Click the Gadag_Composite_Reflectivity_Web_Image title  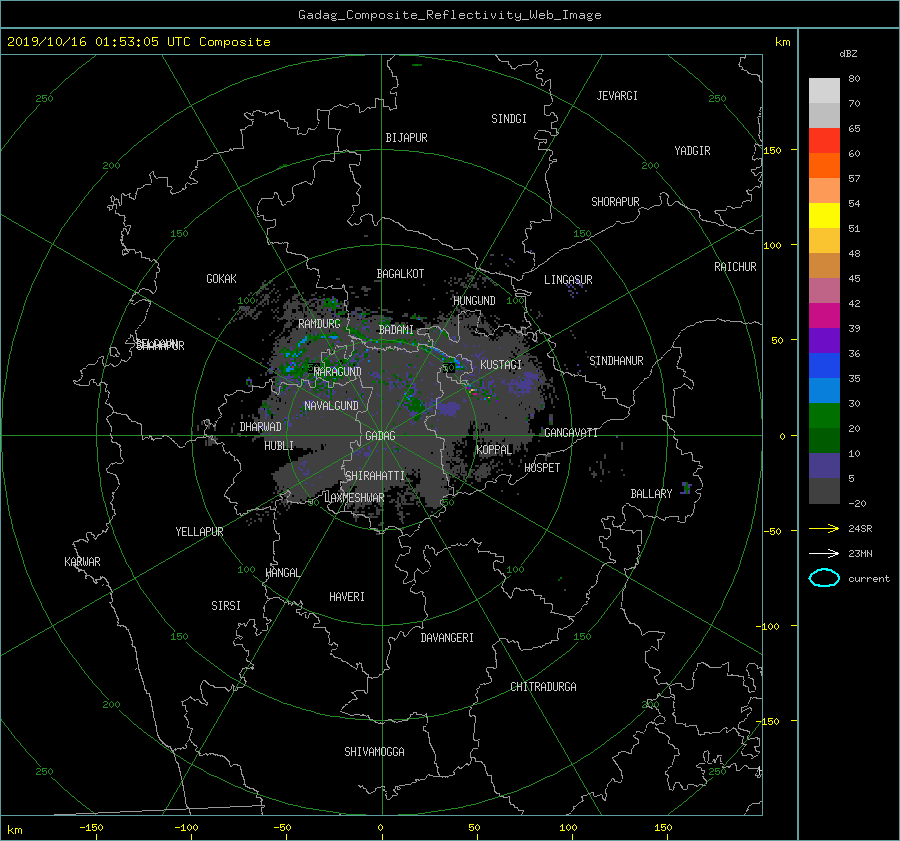449,15
